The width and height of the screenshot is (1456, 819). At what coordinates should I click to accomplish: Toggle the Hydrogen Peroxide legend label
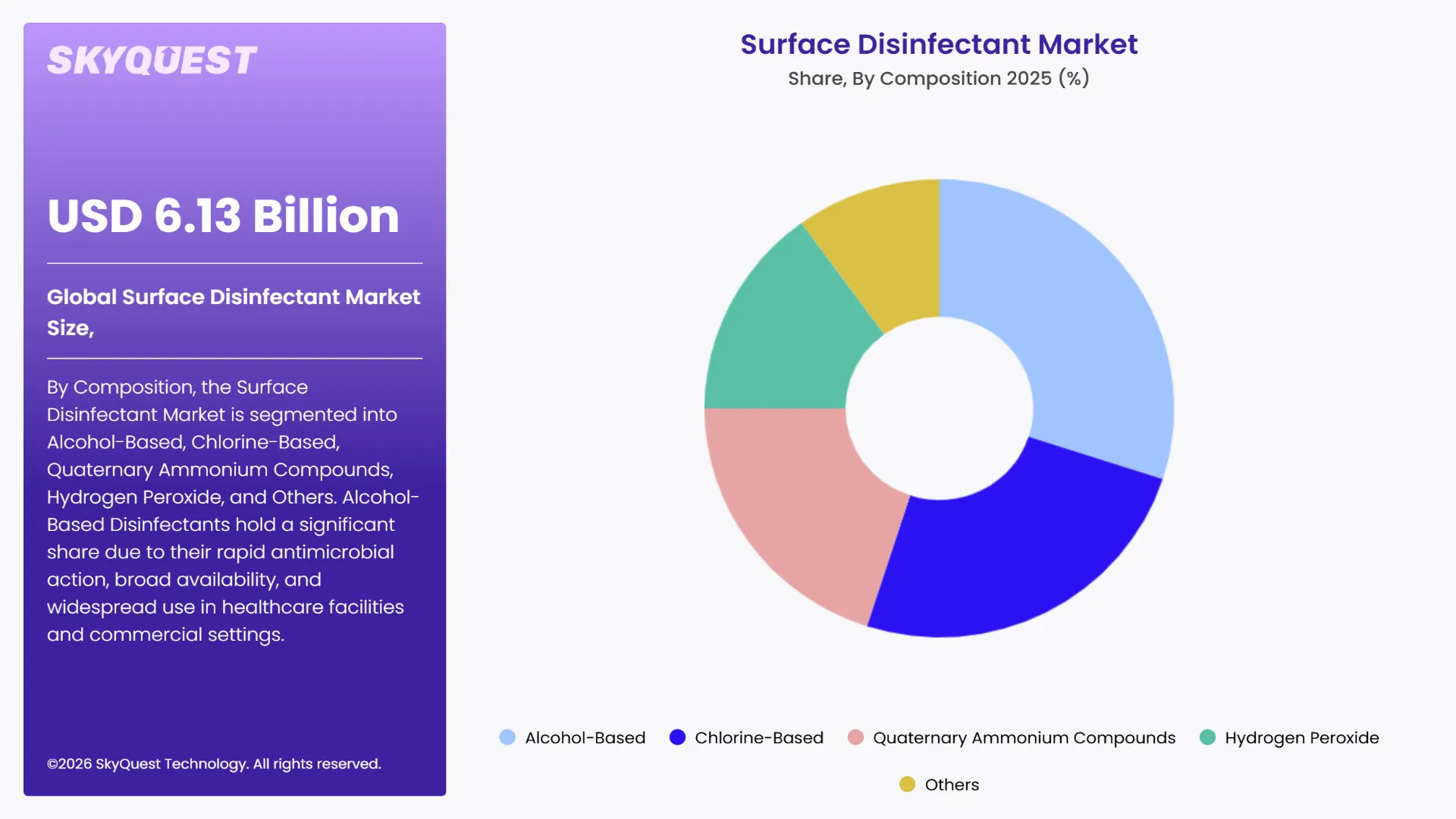pyautogui.click(x=1301, y=738)
